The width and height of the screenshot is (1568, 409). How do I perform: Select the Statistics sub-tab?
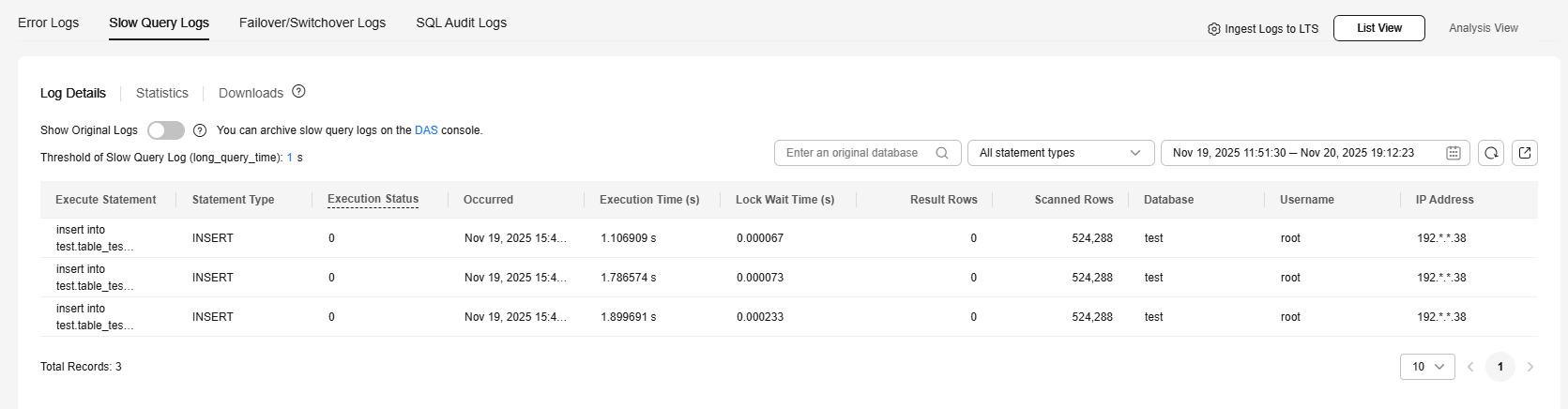tap(162, 93)
